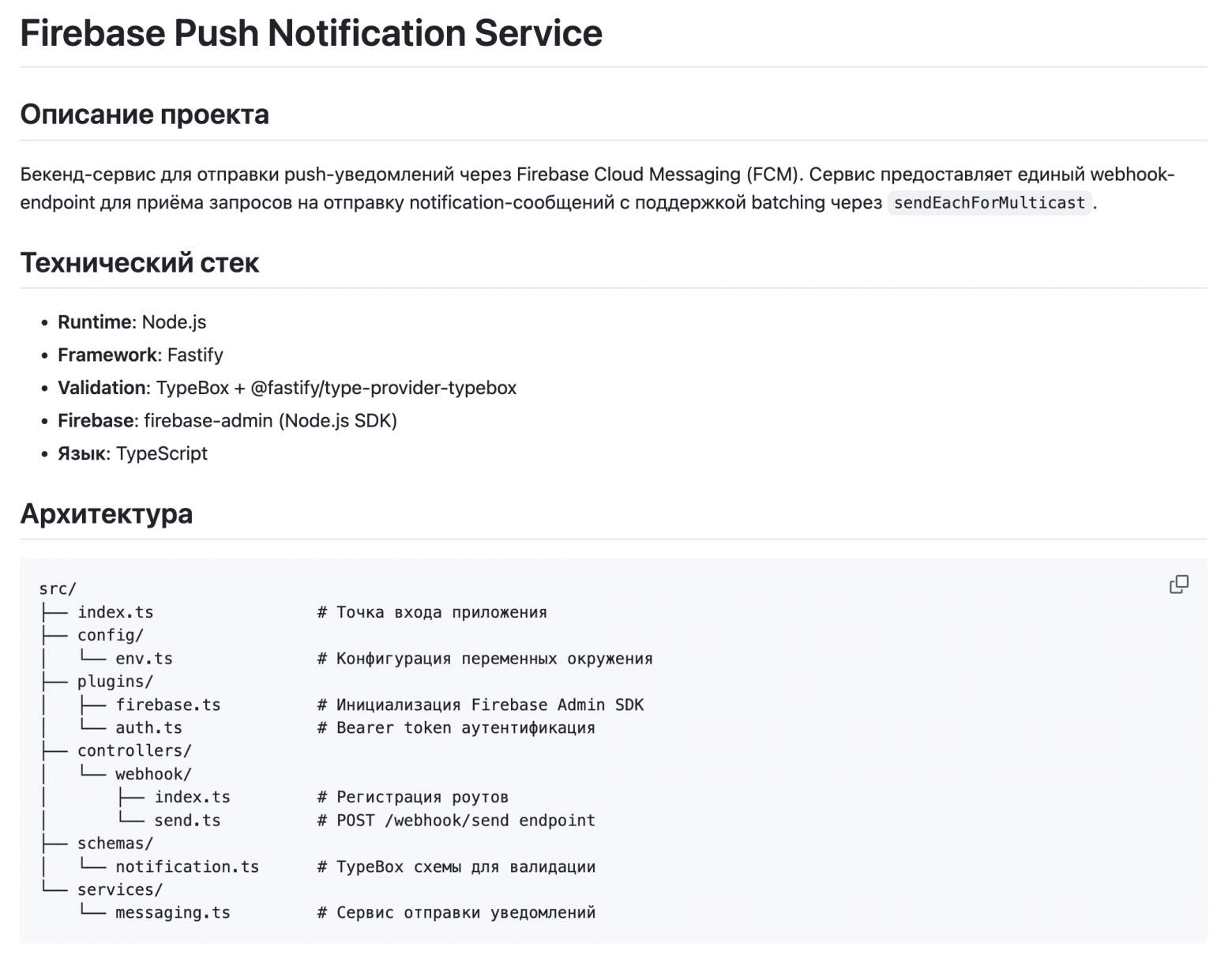Copy the architecture code block

coord(1178,584)
